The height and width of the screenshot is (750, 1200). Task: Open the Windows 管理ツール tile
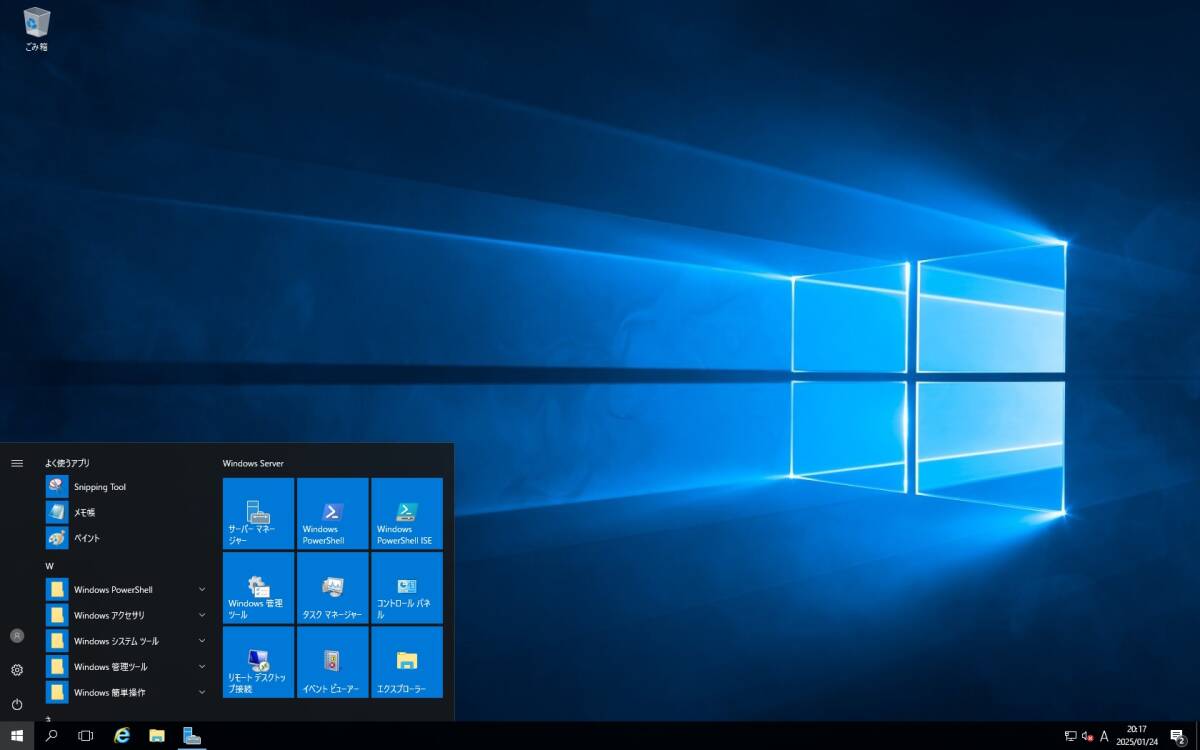(x=258, y=588)
